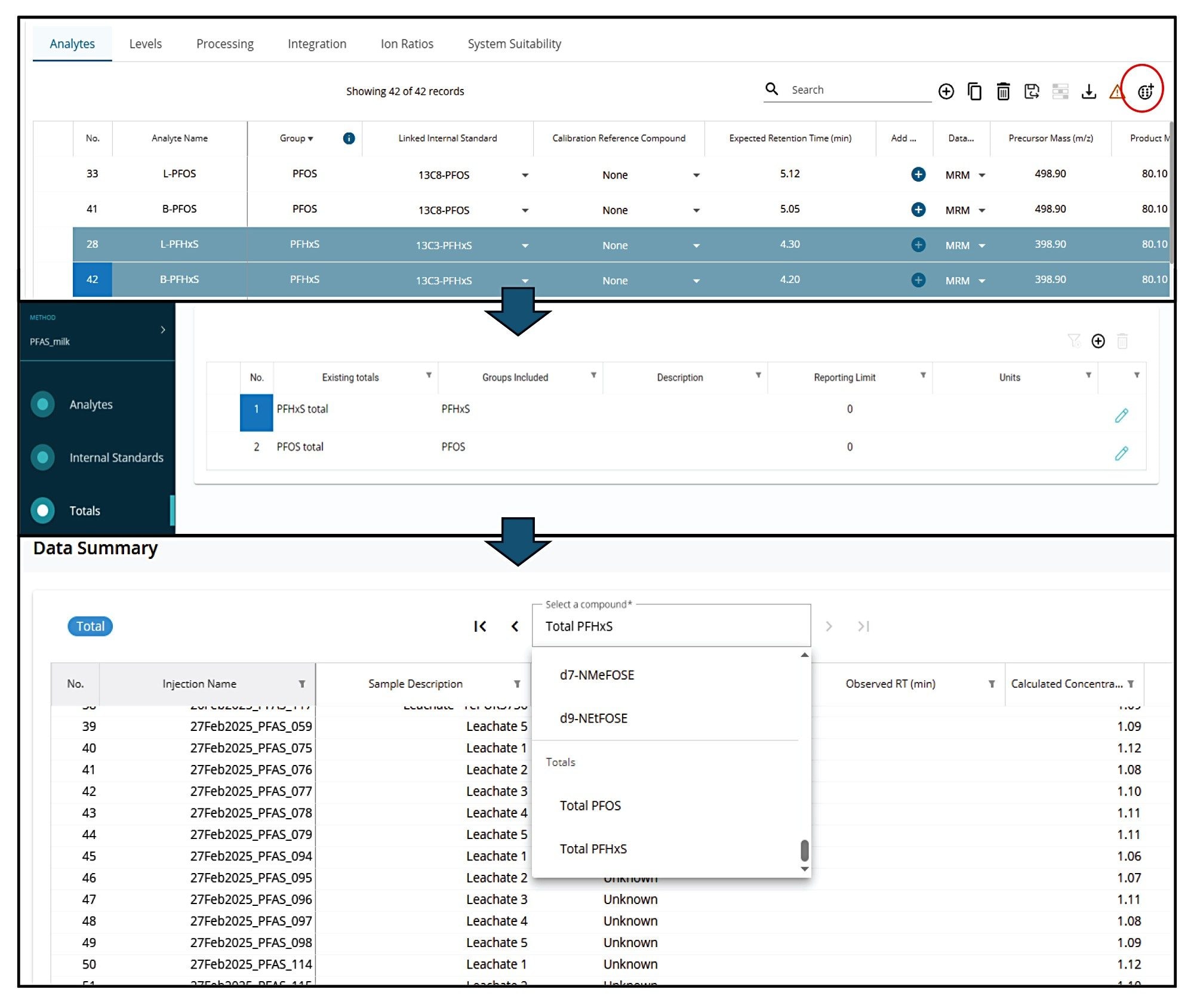Click the Download icon in analytes toolbar

(1090, 91)
